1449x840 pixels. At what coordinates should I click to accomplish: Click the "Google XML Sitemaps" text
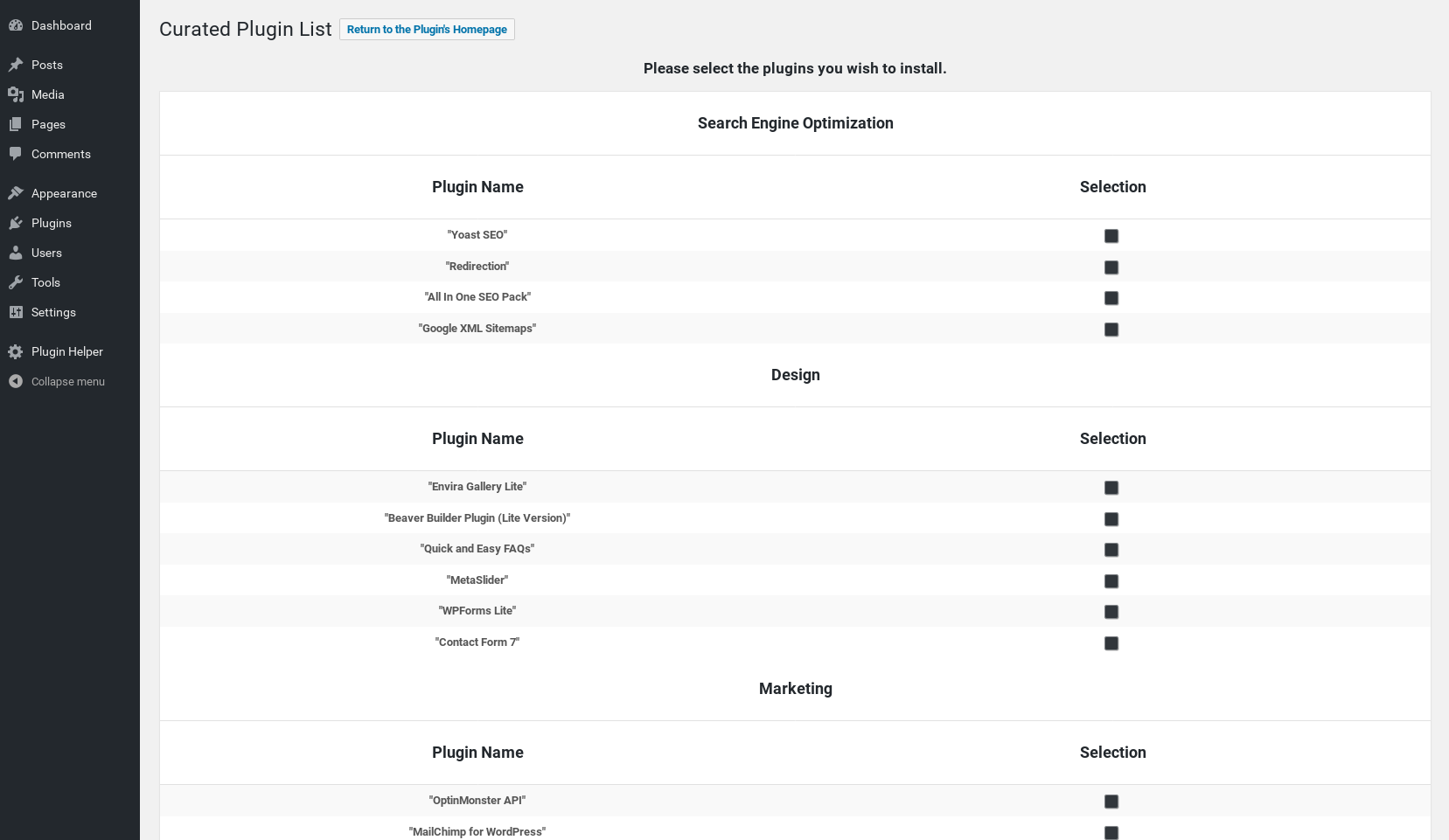point(477,329)
